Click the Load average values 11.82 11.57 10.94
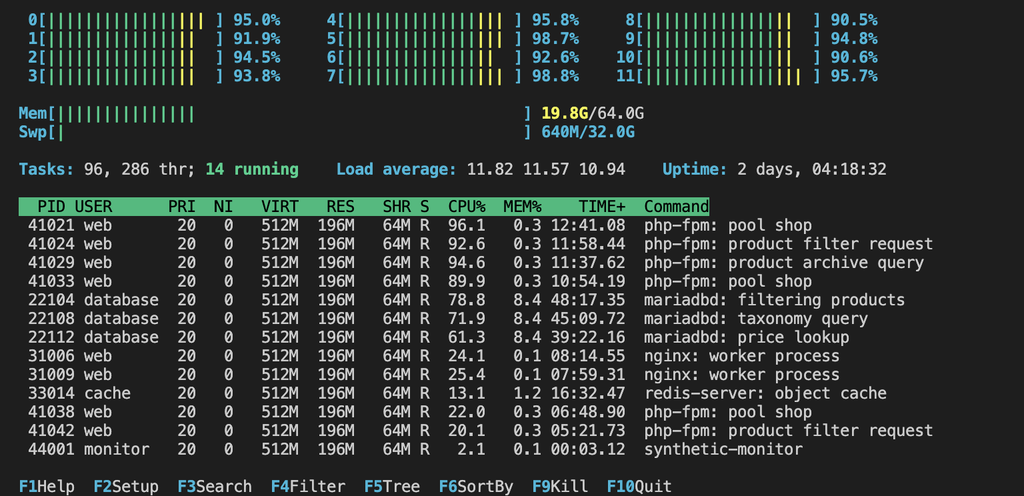Viewport: 1024px width, 496px height. point(546,170)
